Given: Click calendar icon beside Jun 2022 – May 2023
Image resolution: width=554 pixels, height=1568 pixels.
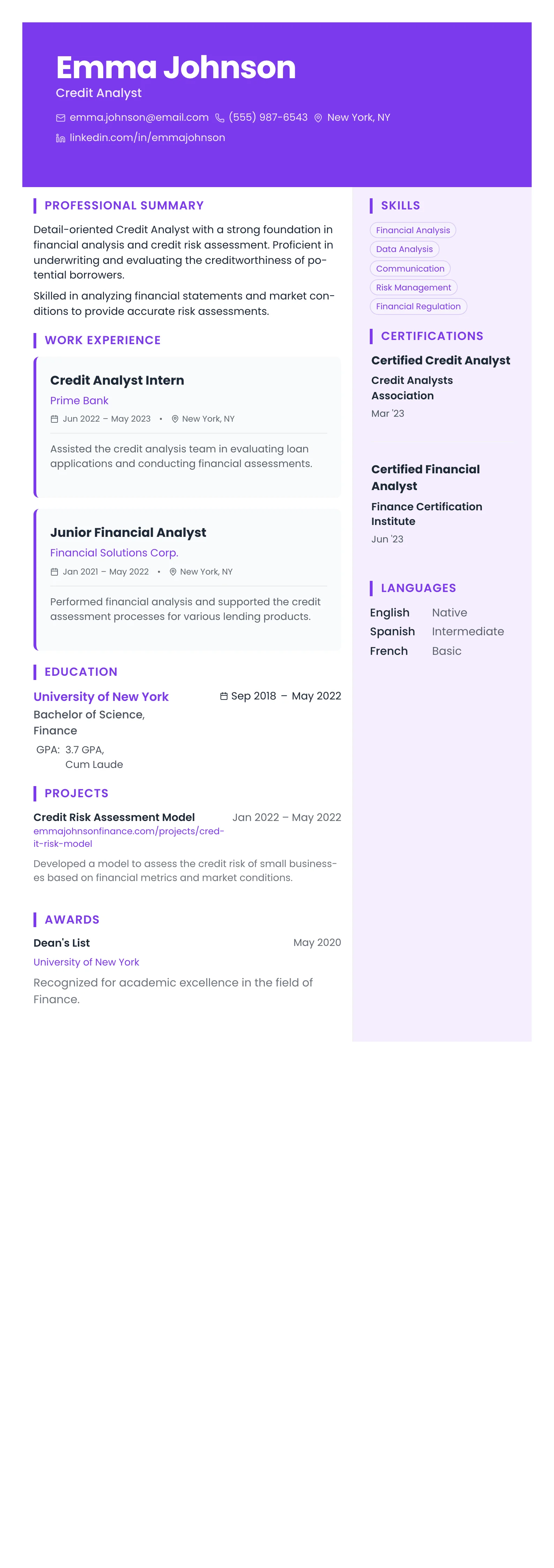Looking at the screenshot, I should (x=54, y=419).
